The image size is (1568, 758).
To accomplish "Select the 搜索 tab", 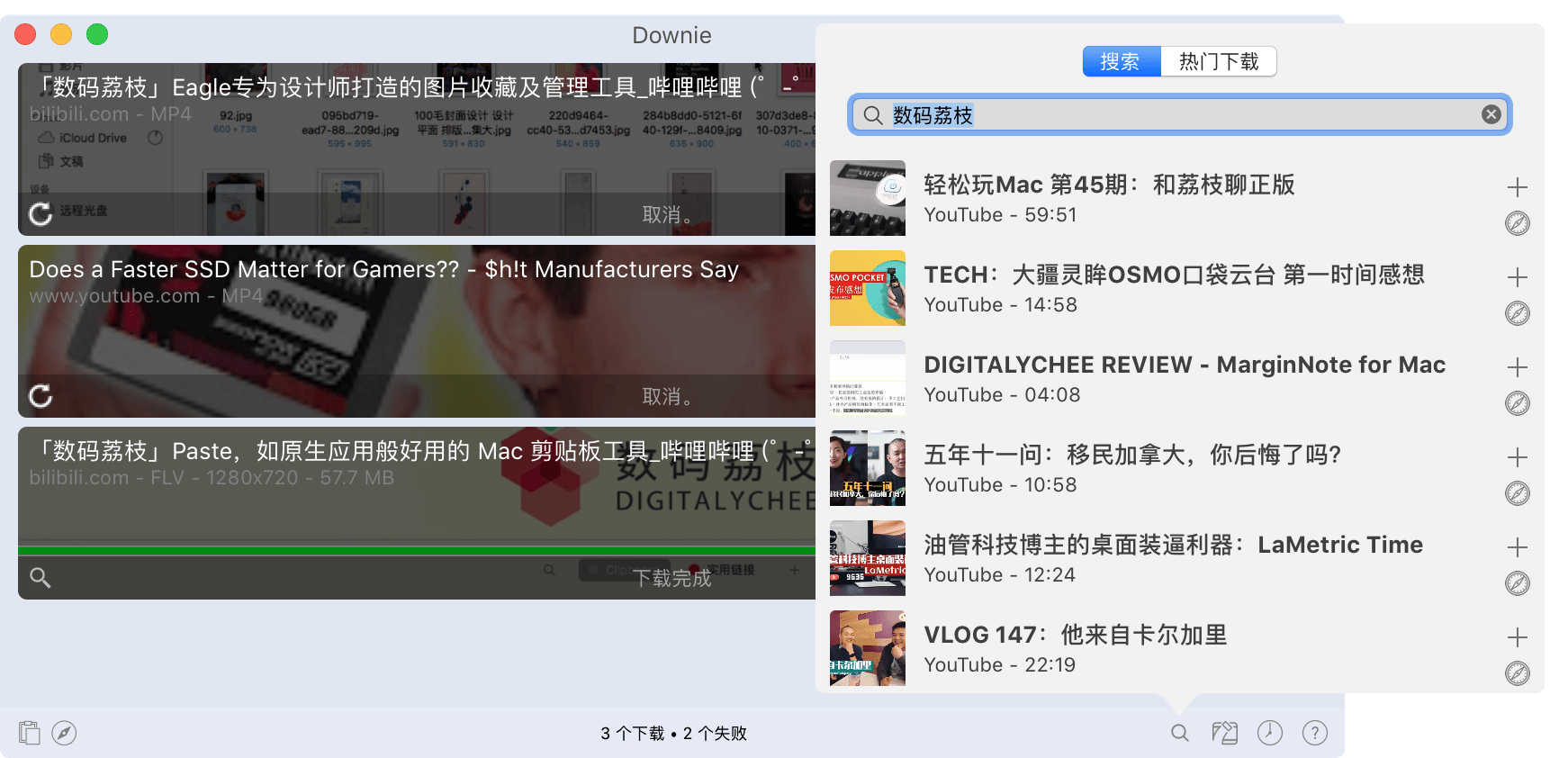I will [x=1121, y=61].
